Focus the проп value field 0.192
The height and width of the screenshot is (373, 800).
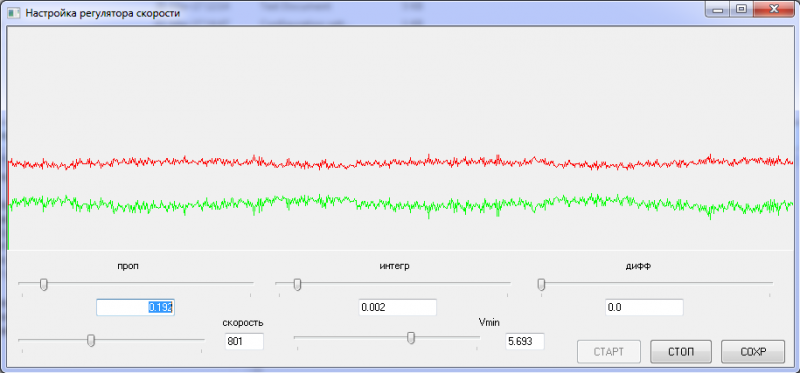click(135, 308)
